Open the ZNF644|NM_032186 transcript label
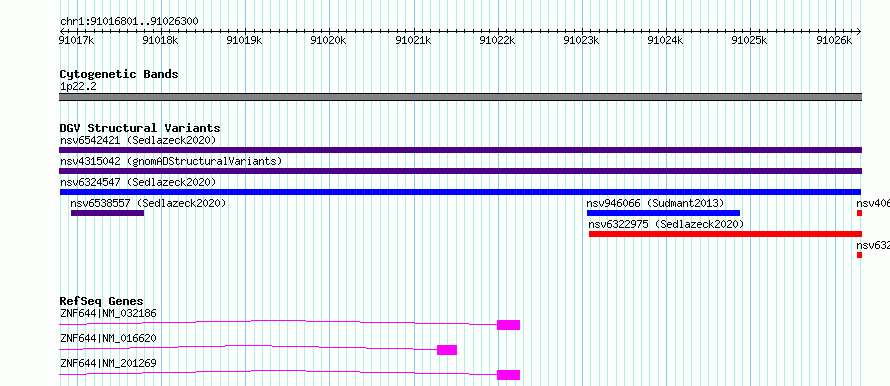This screenshot has width=890, height=386. [108, 313]
